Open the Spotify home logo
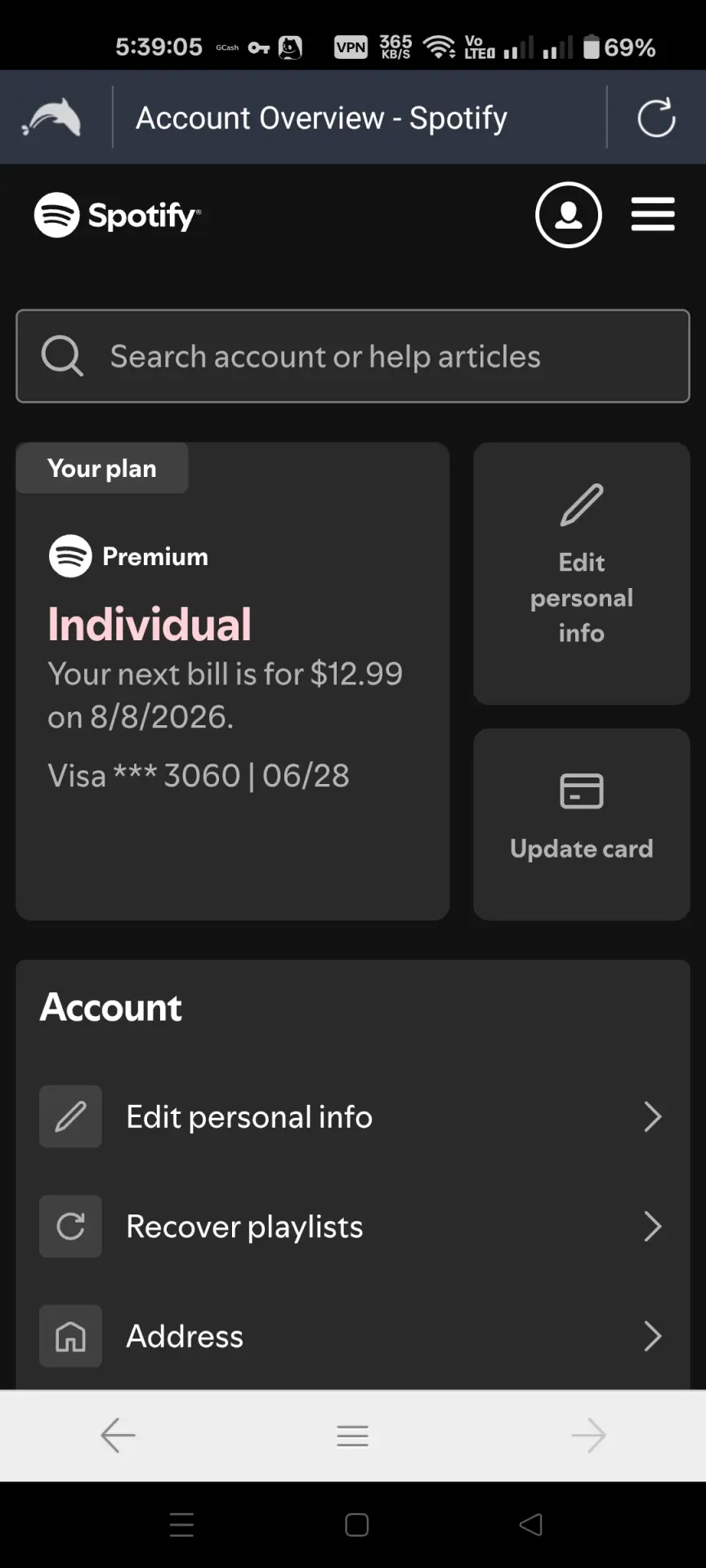The height and width of the screenshot is (1568, 706). [117, 215]
